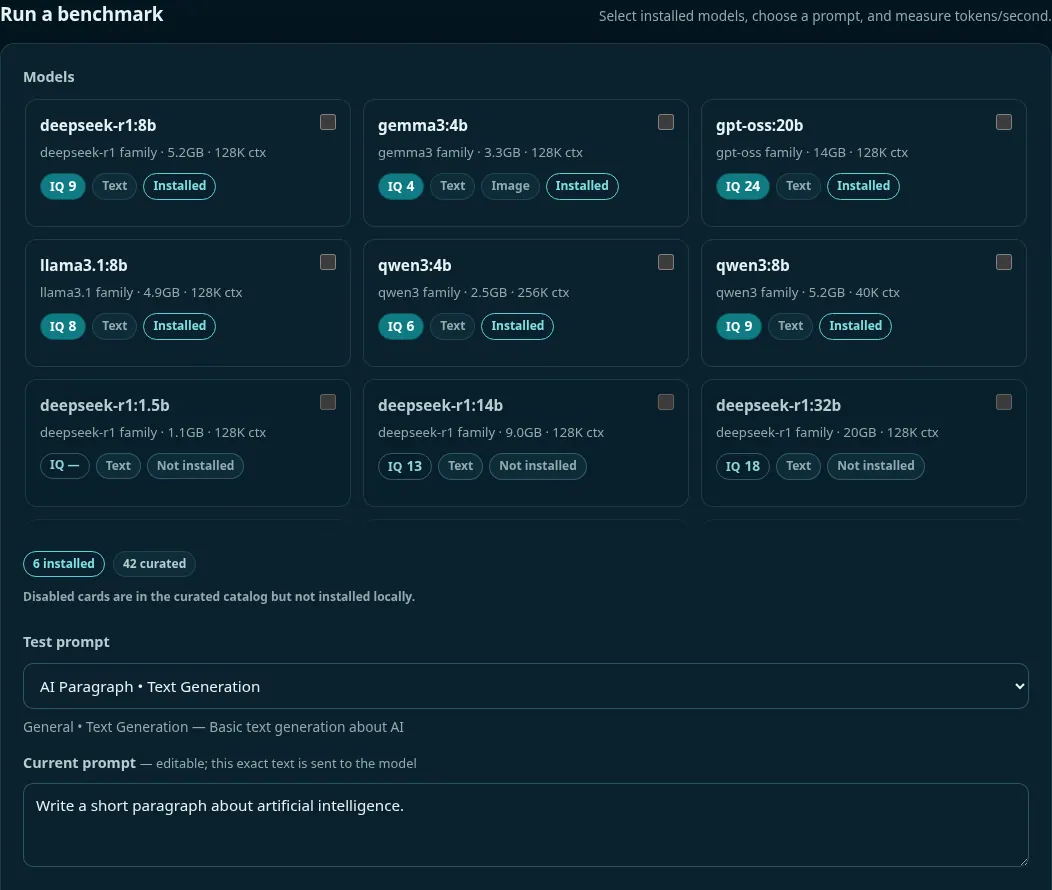Click 'IQ —' badge on deepseek-r1:1.5b
This screenshot has width=1052, height=890.
pyautogui.click(x=64, y=465)
